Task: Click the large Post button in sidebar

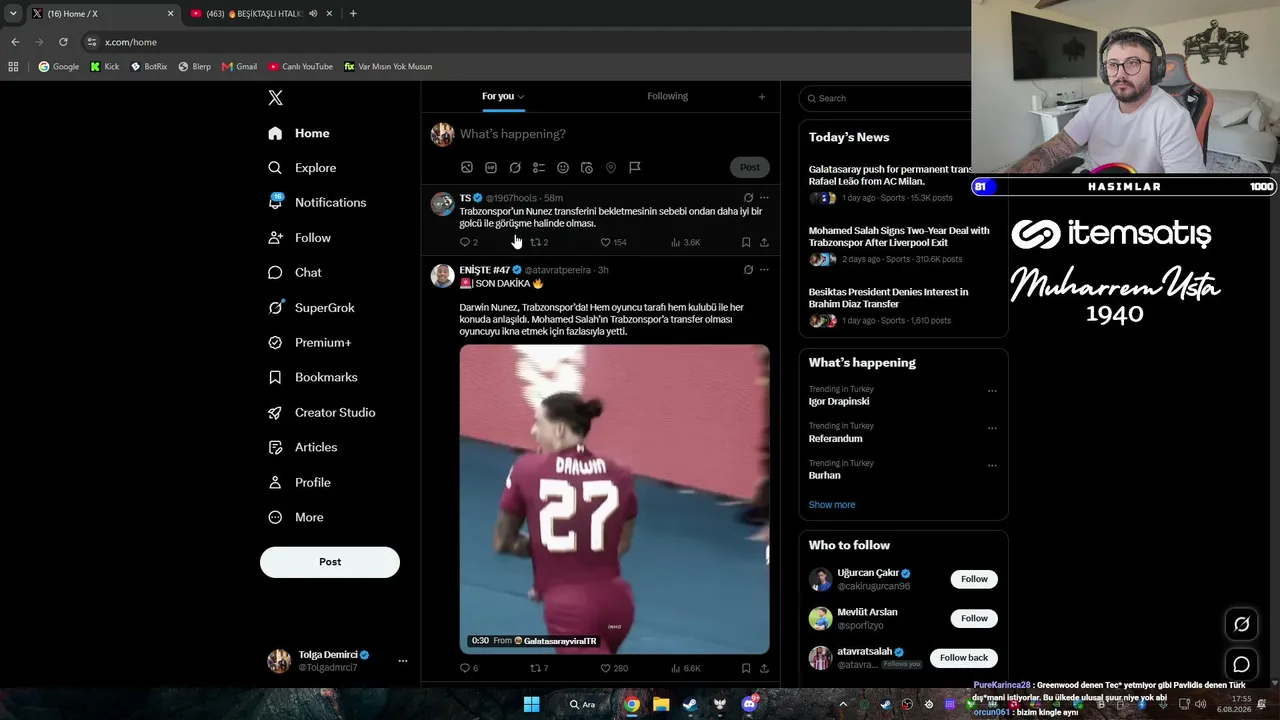Action: click(330, 562)
